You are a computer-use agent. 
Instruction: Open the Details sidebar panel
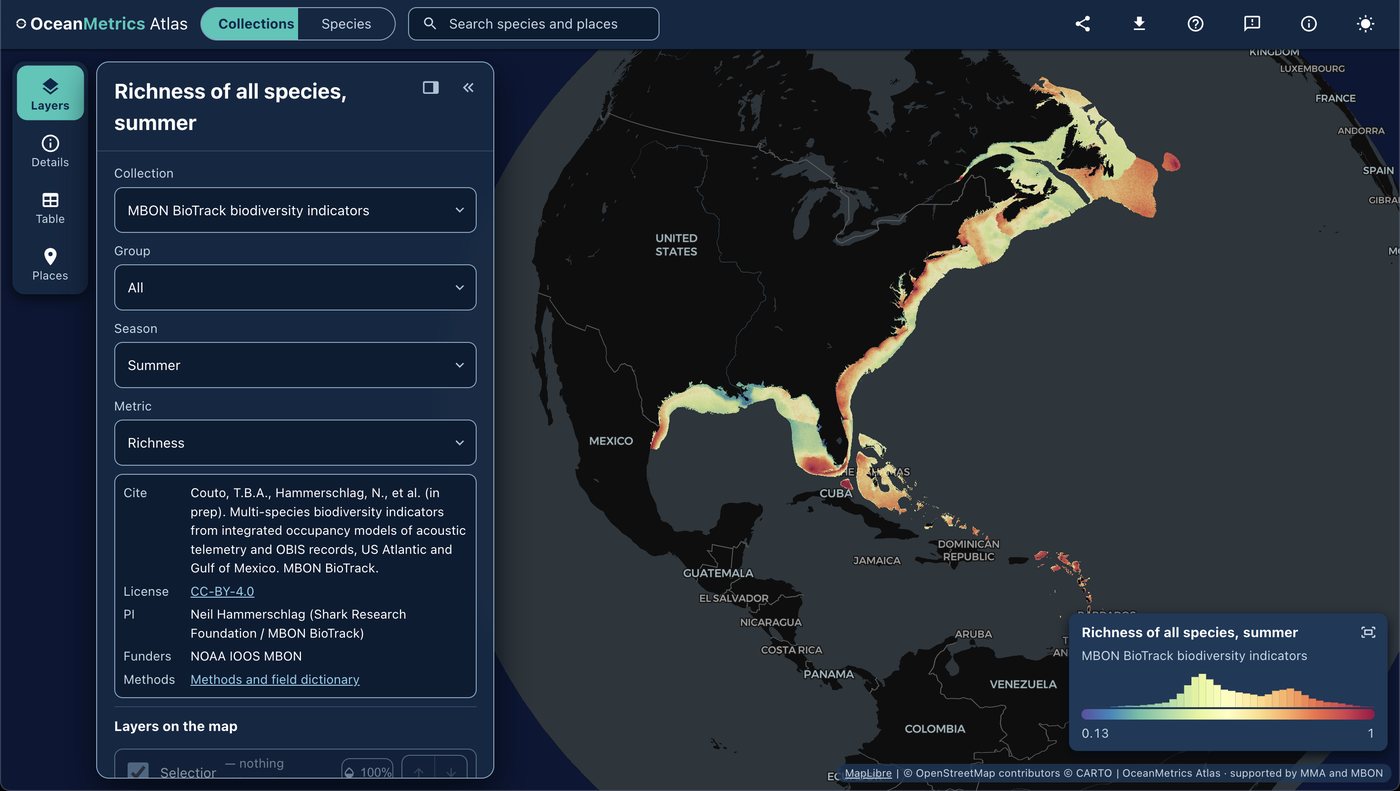click(50, 151)
